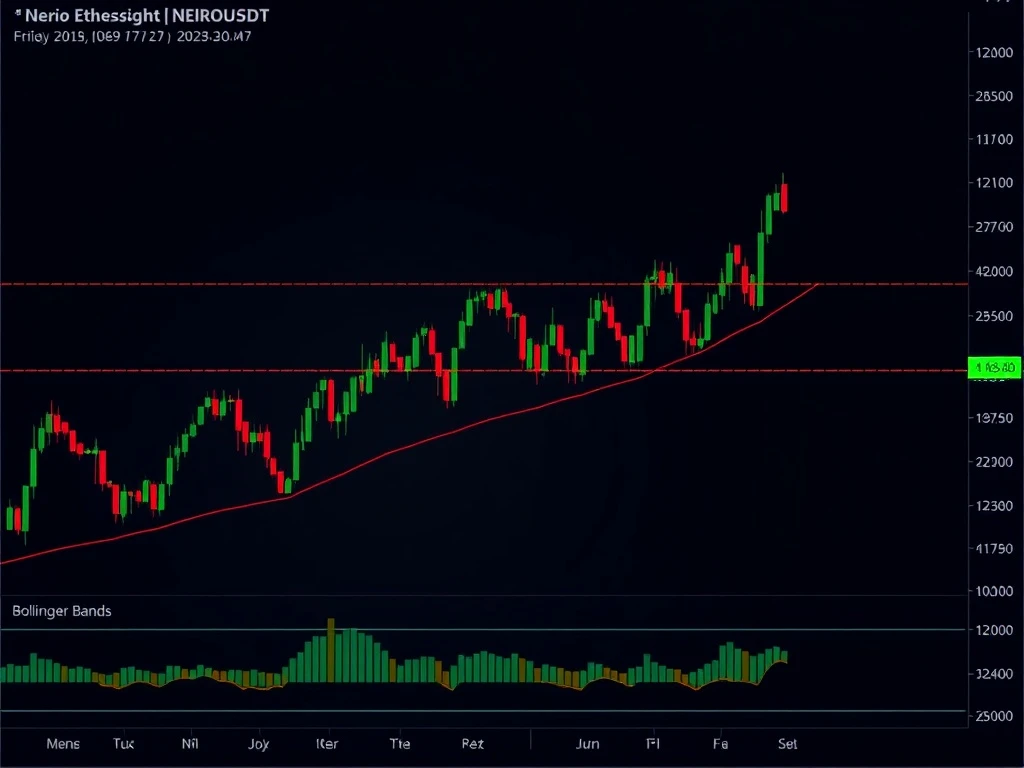
Task: Click the 22000 price scale label
Action: tap(994, 462)
